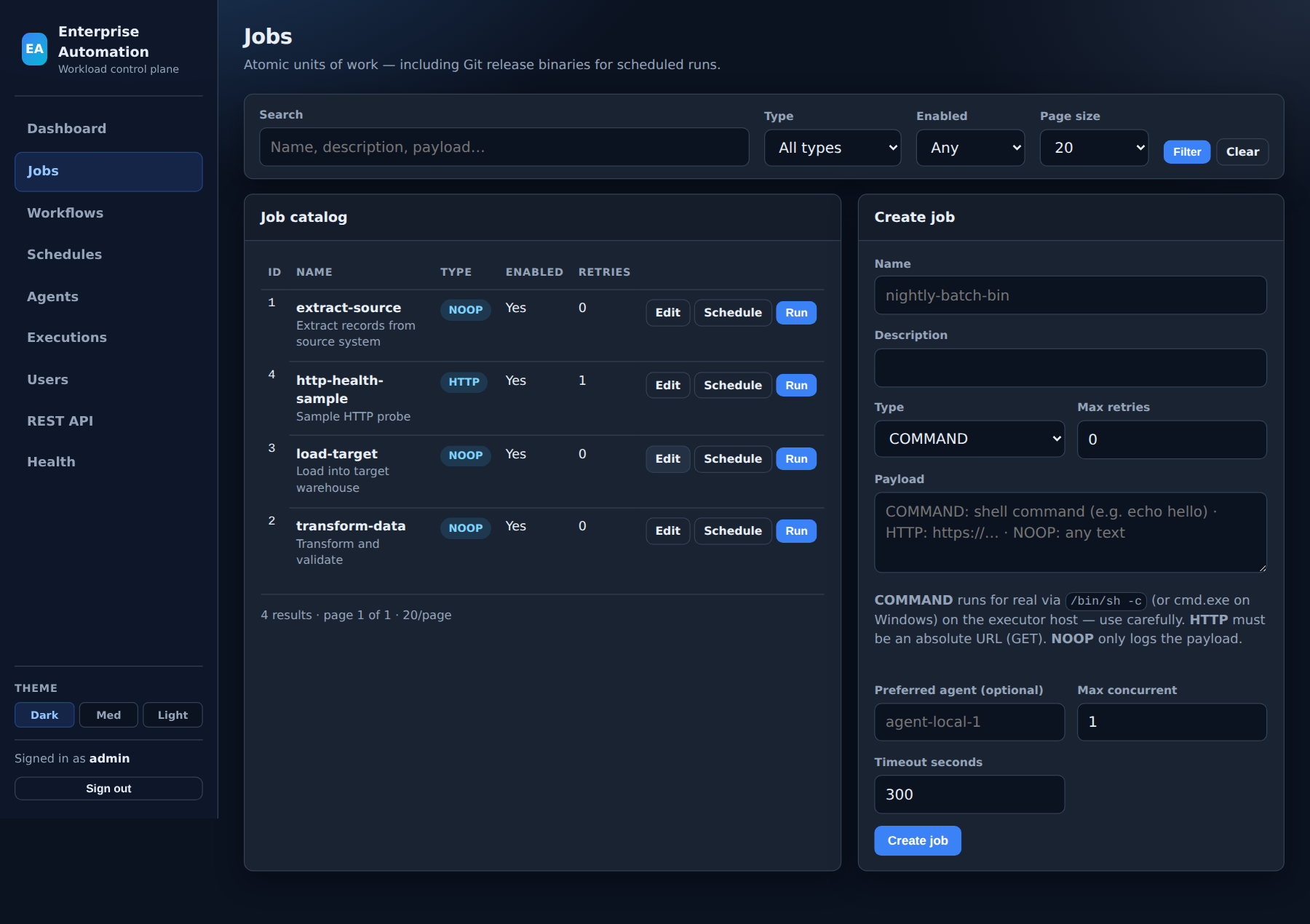Edit the http-health-sample job
This screenshot has width=1310, height=924.
667,386
